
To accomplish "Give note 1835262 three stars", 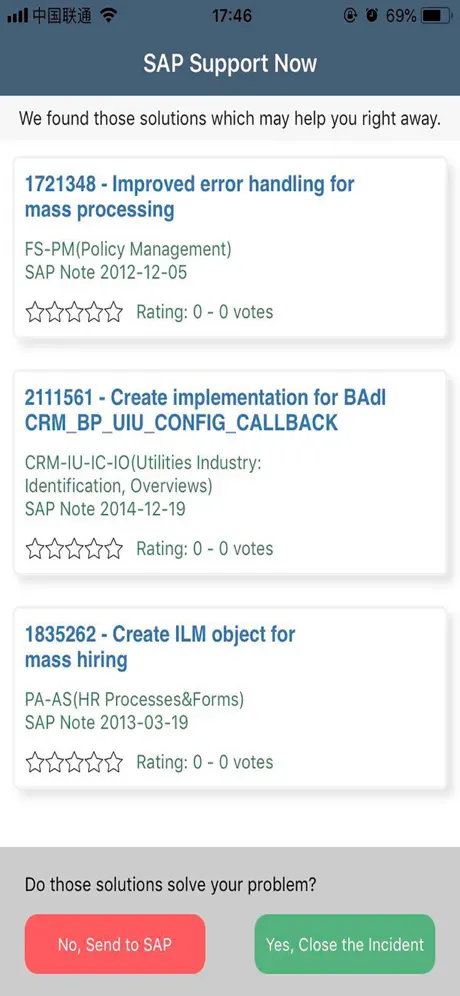I will tap(74, 762).
